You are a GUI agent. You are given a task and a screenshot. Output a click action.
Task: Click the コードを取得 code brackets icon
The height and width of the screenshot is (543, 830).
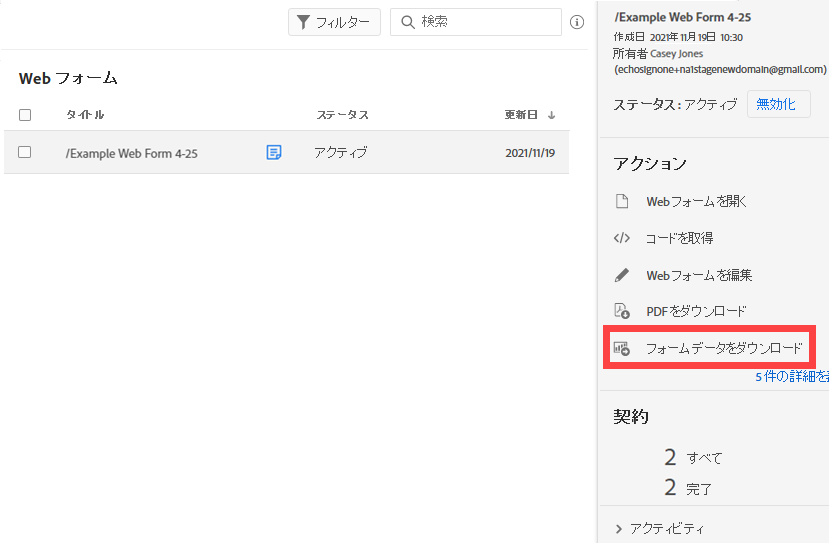(x=622, y=238)
